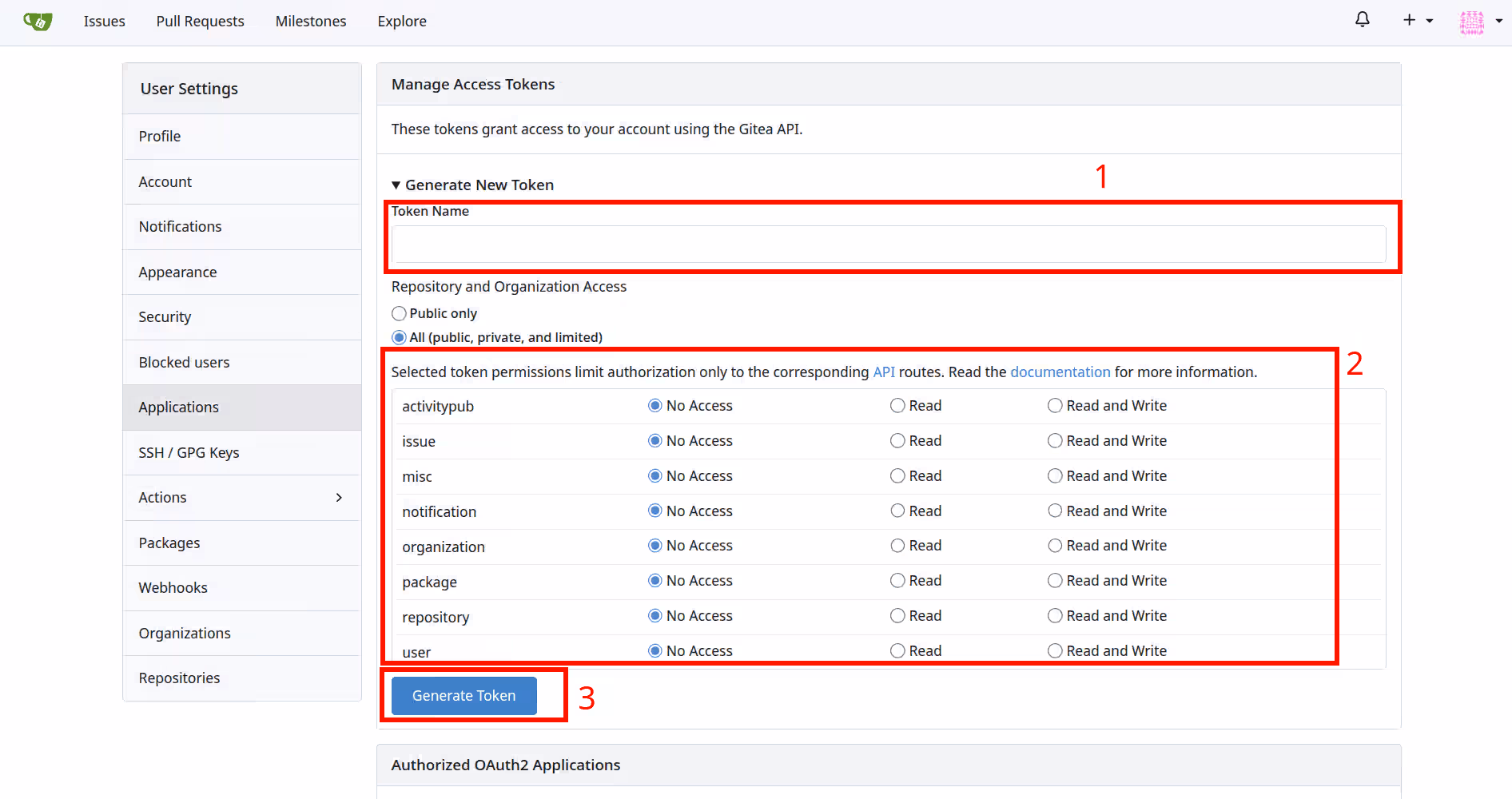
Task: Open SSH / GPG Keys settings
Action: [189, 453]
